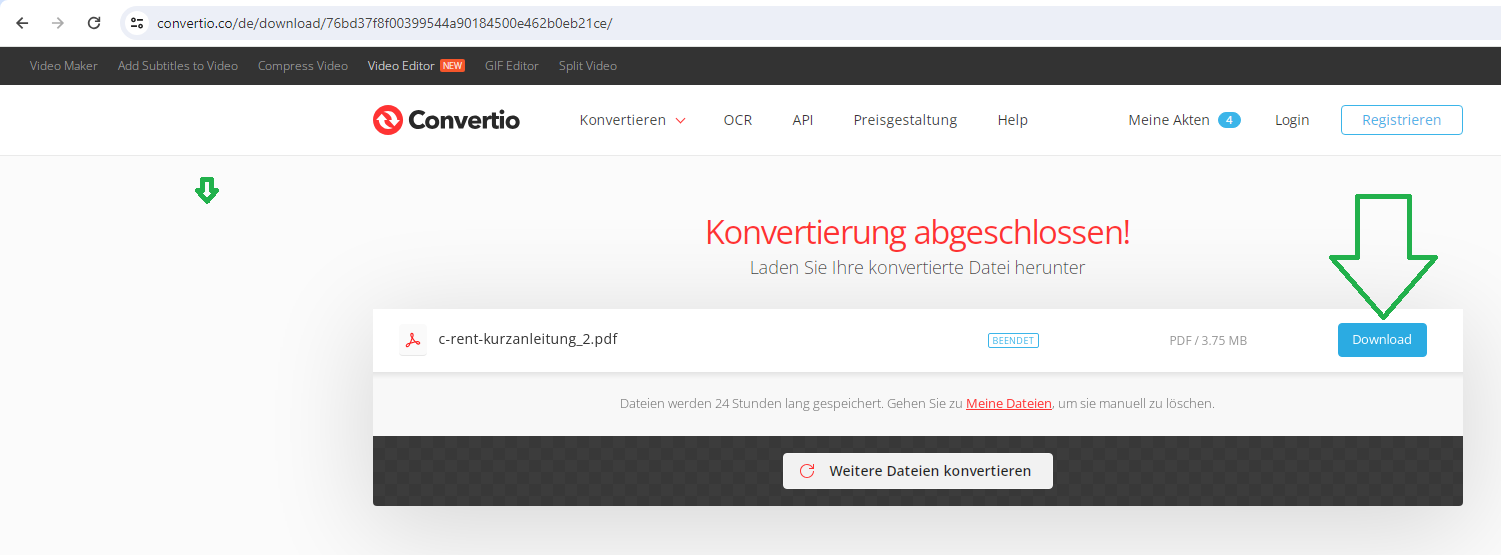Click the Meine Akten count badge
Viewport: 1501px width, 555px height.
(1229, 120)
